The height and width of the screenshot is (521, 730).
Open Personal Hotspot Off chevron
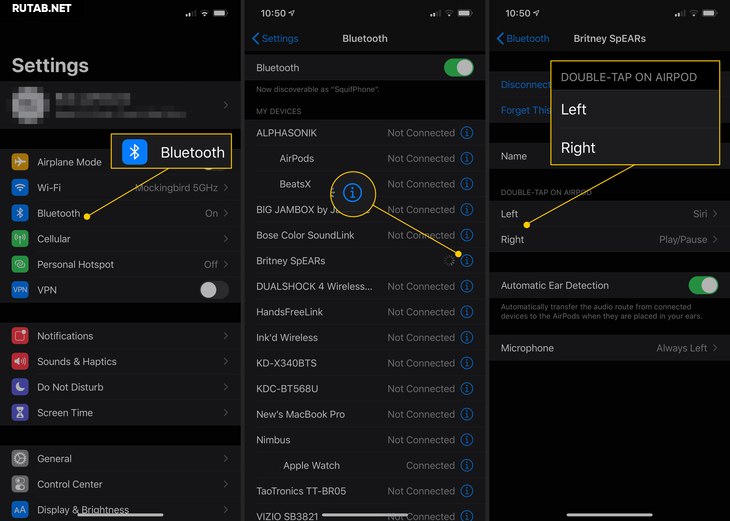[226, 264]
